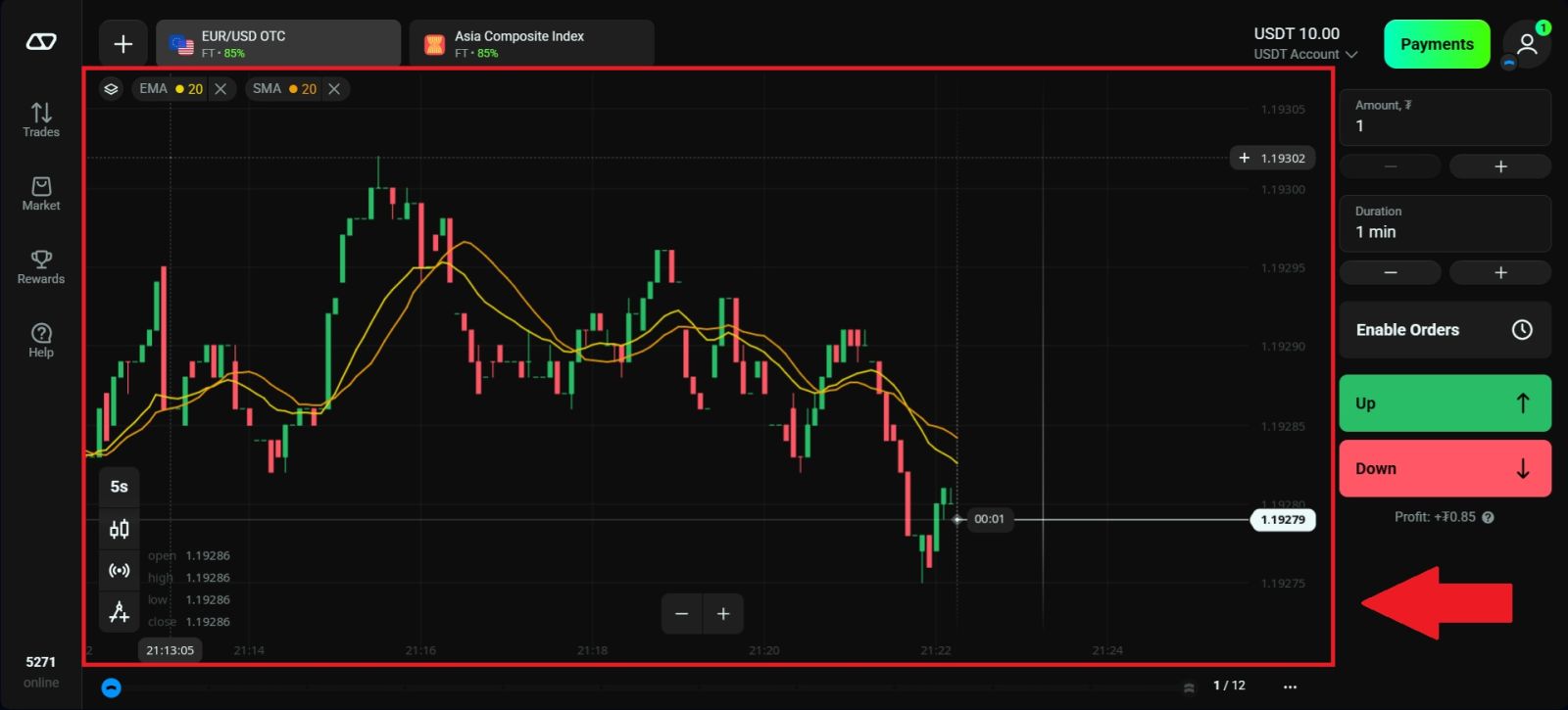Click the chart layers icon
This screenshot has width=1568, height=710.
point(111,89)
